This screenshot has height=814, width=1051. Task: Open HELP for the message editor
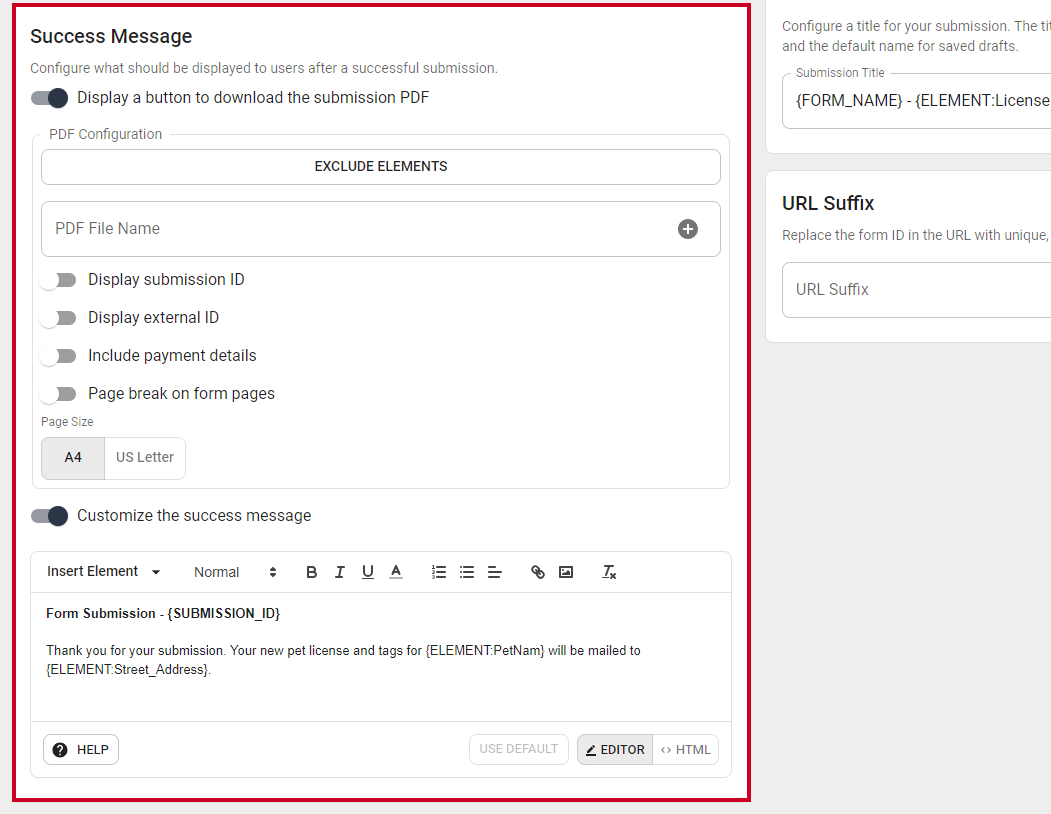[81, 750]
